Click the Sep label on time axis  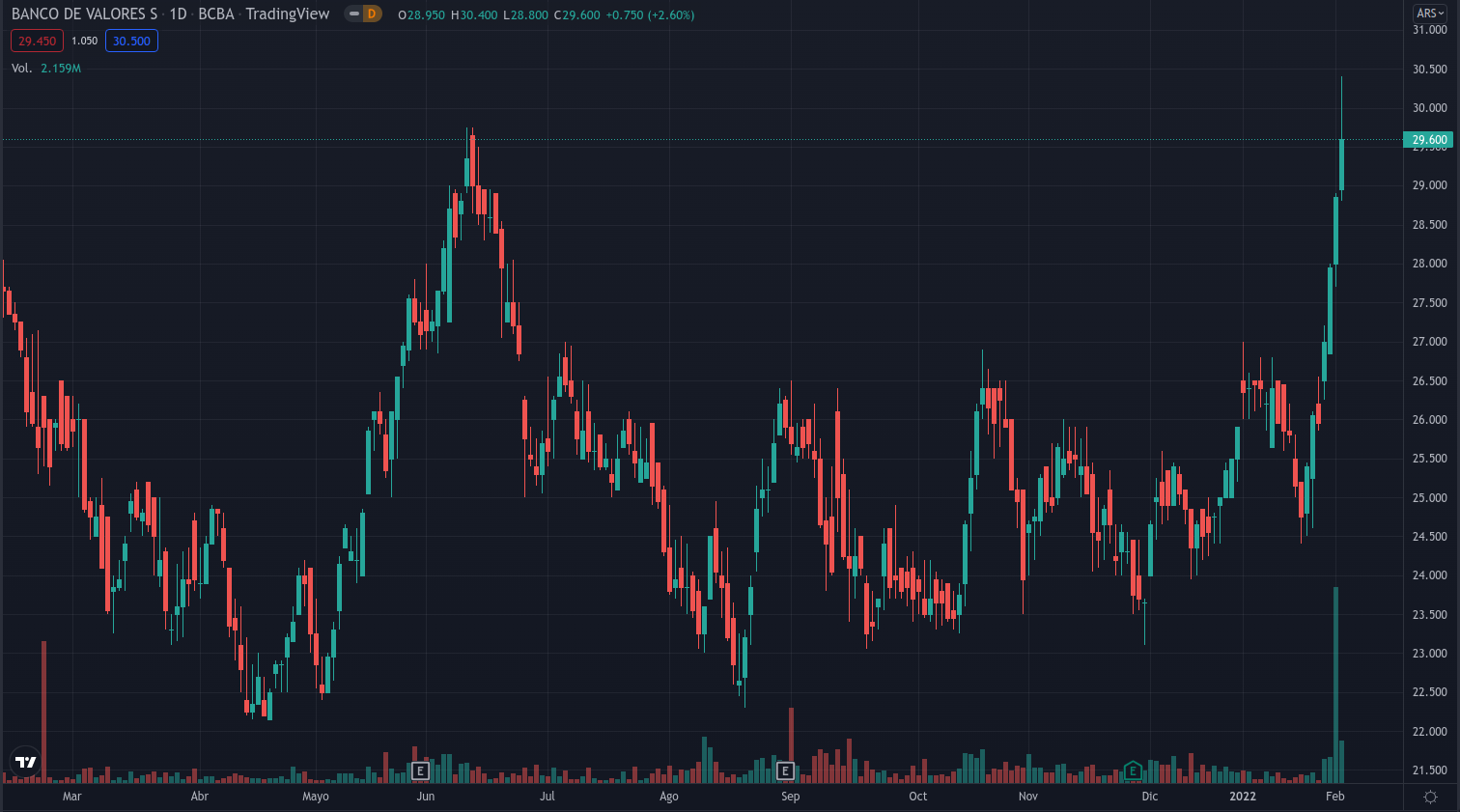(x=791, y=797)
